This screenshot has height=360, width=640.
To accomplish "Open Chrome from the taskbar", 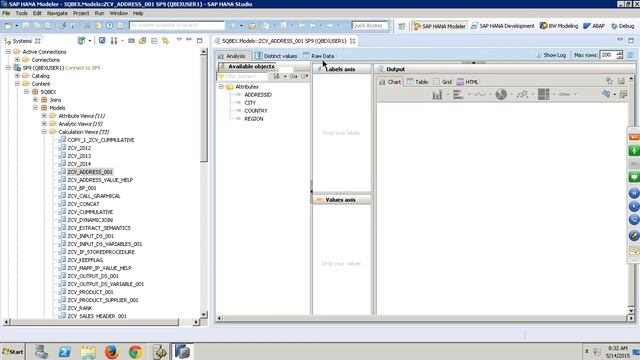I will pos(136,351).
